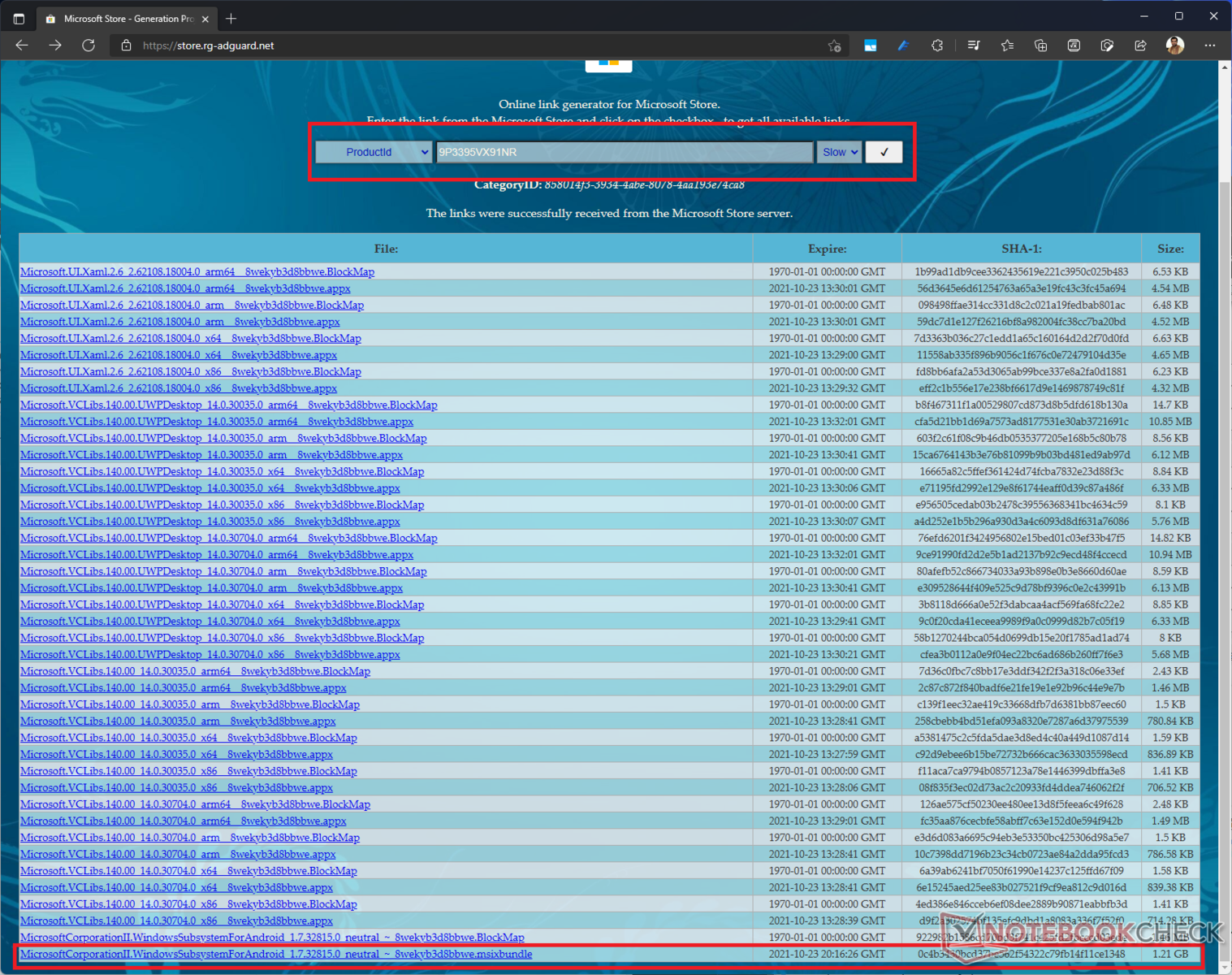The image size is (1232, 975).
Task: Click the checkmark generate button
Action: (884, 152)
